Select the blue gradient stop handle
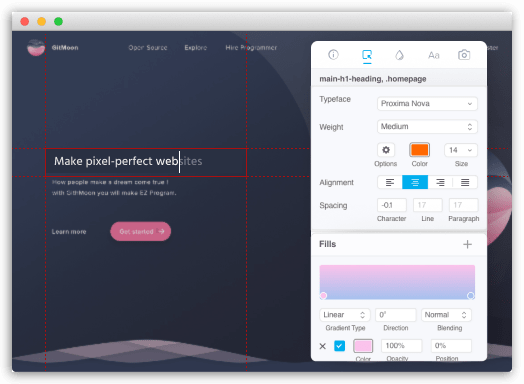 click(x=471, y=295)
